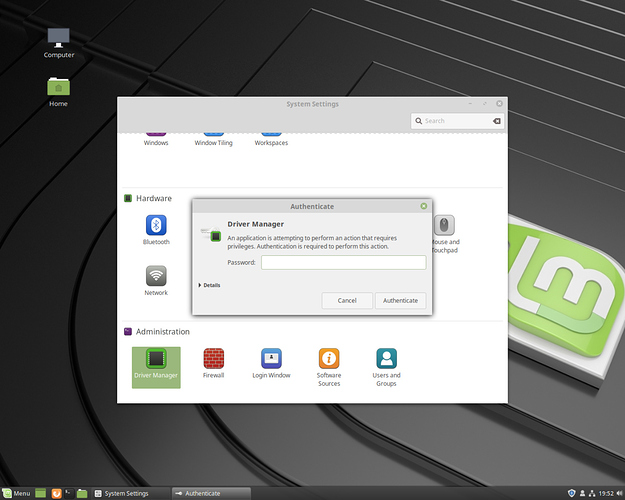
Task: Open the network tray applet
Action: [592, 493]
